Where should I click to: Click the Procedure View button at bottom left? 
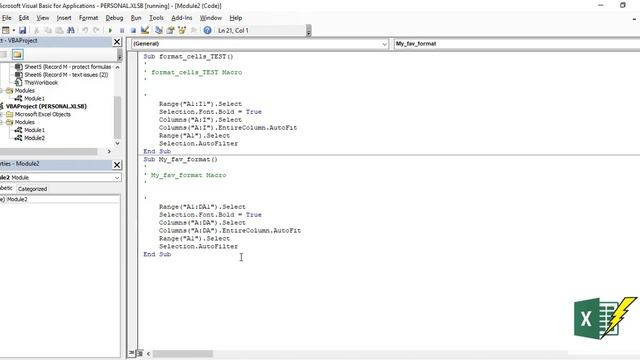(x=131, y=353)
